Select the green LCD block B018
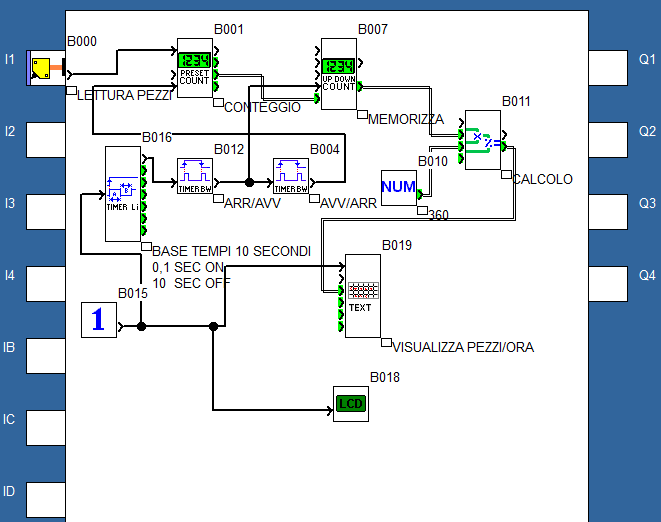Image resolution: width=661 pixels, height=522 pixels. 350,404
